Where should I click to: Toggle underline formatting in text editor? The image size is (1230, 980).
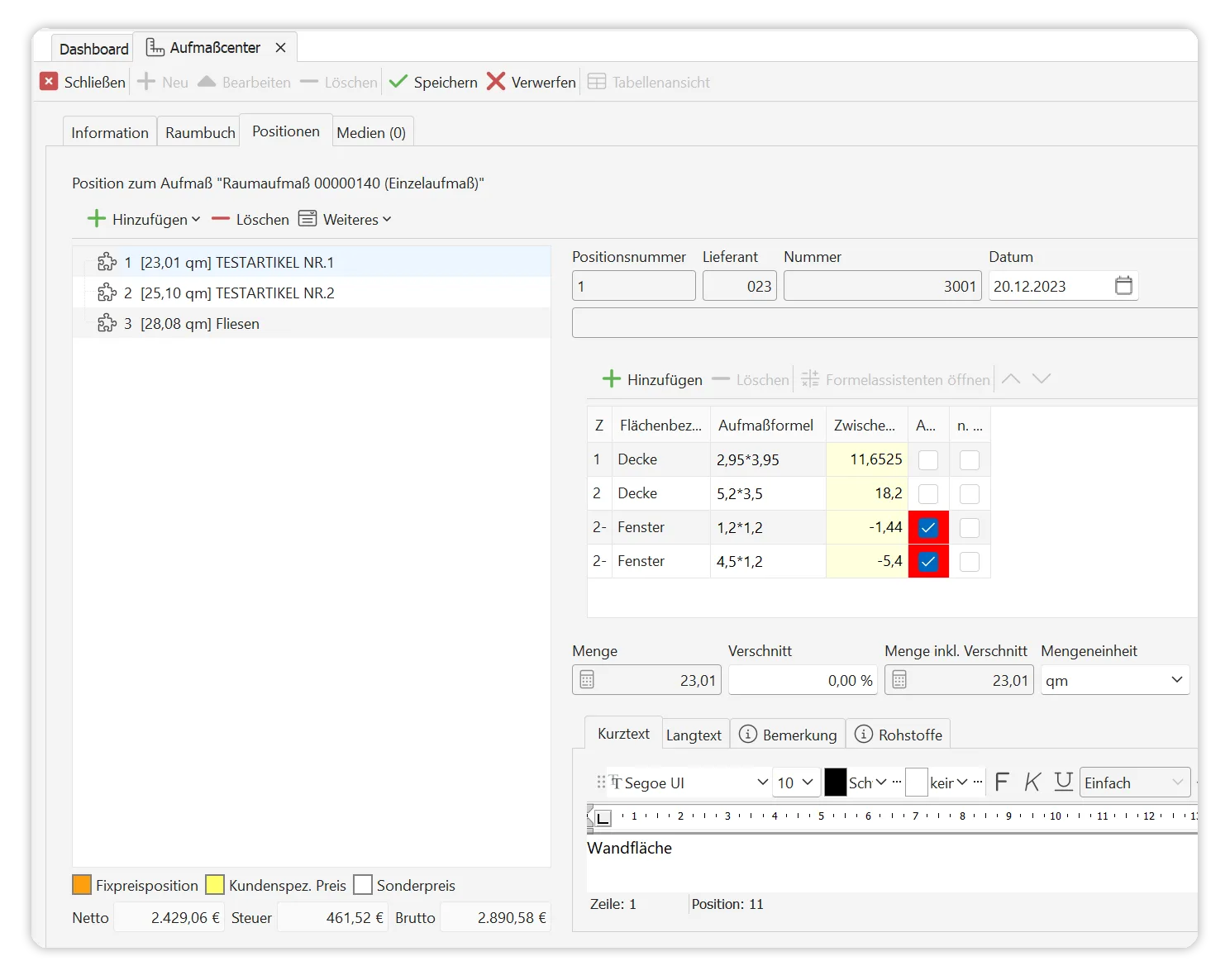click(1064, 782)
